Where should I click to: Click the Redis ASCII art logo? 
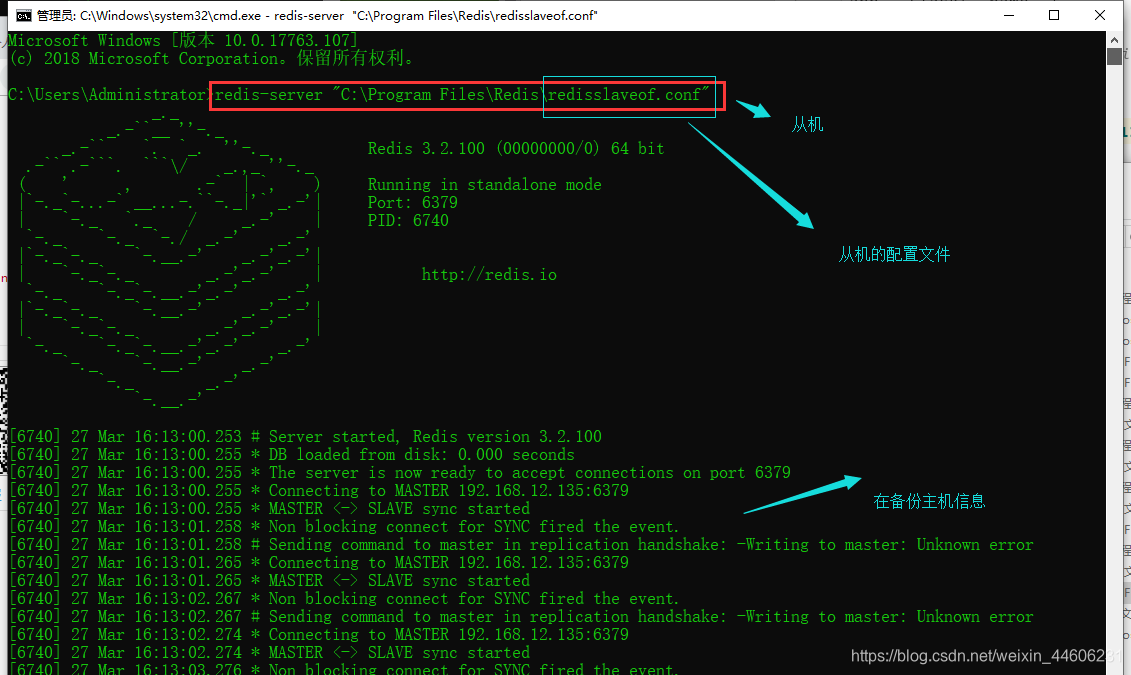pos(170,261)
